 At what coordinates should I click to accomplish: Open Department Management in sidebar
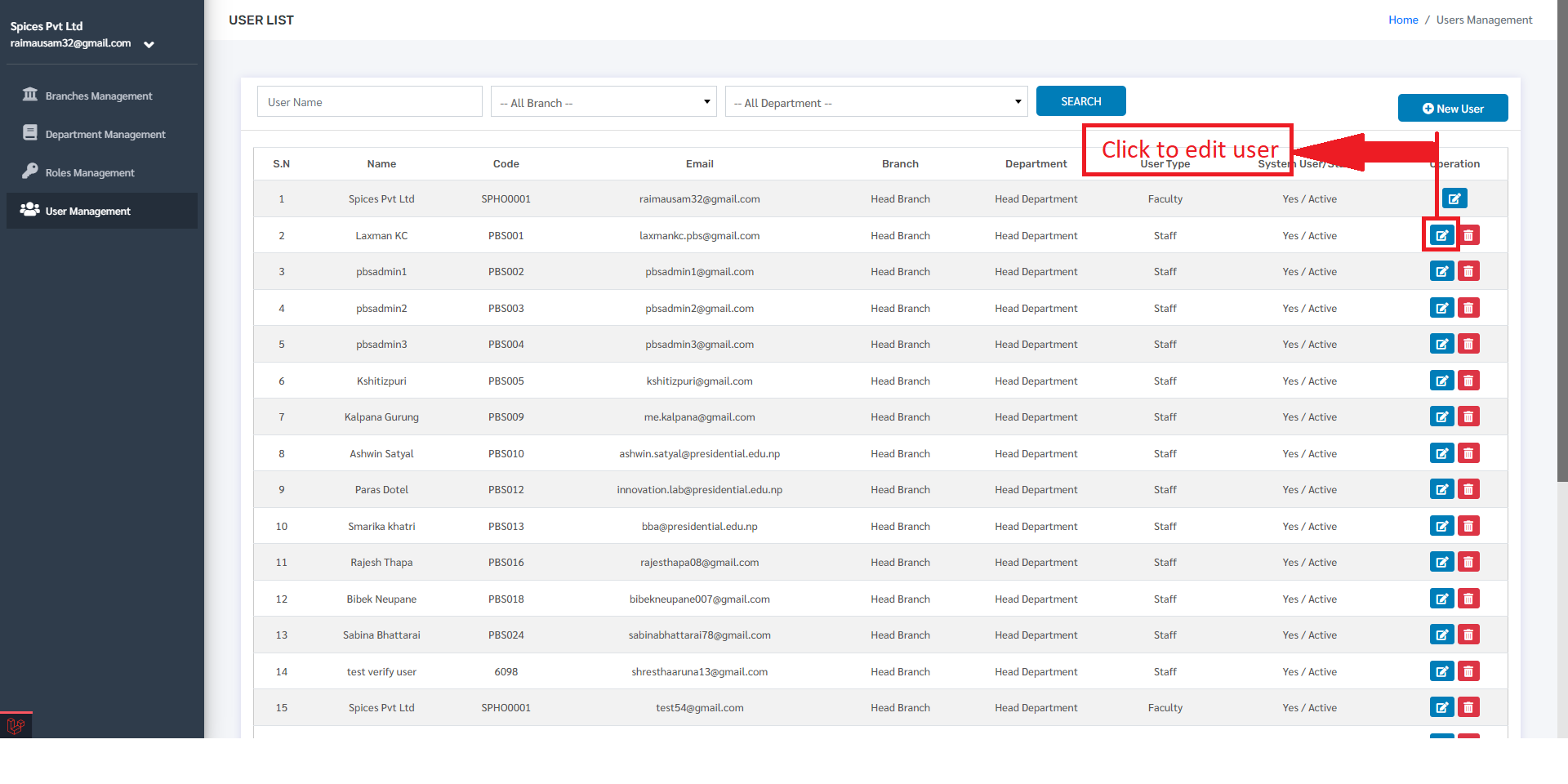[102, 134]
